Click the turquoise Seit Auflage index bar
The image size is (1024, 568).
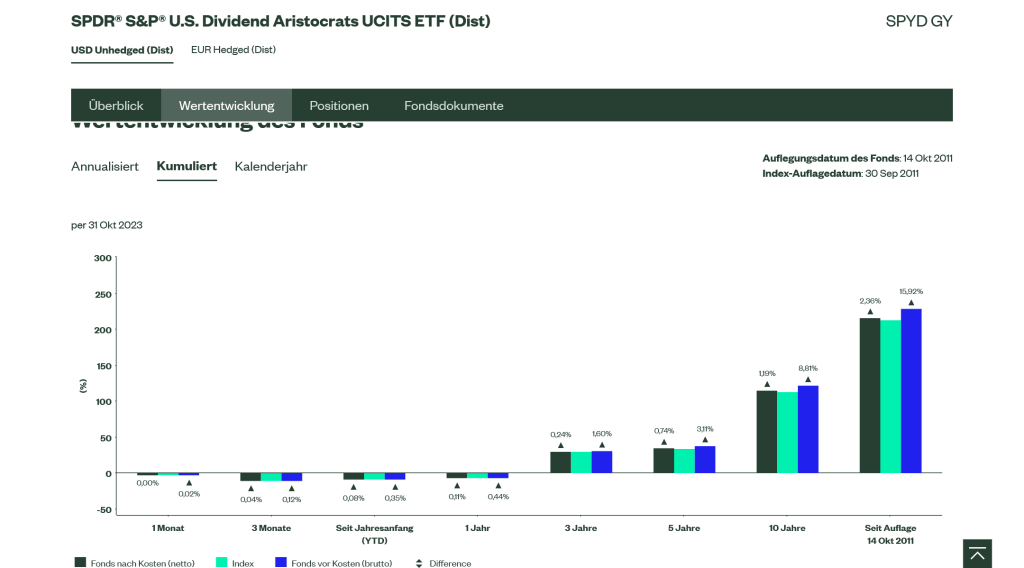[891, 396]
